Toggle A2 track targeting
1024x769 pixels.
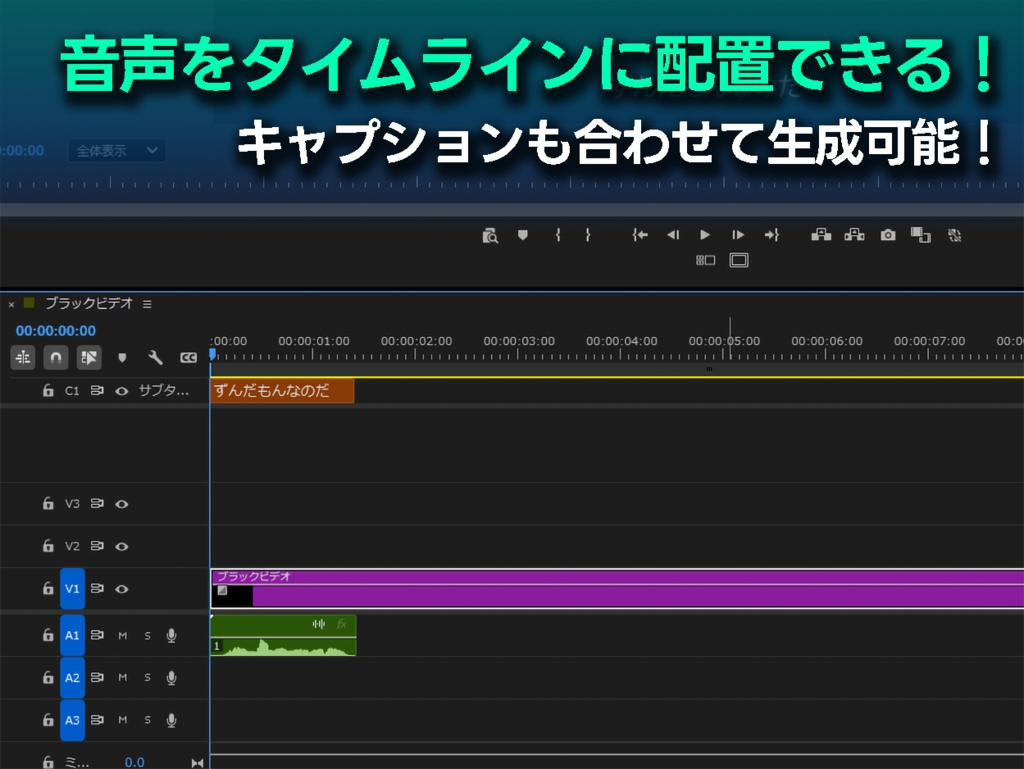point(72,678)
